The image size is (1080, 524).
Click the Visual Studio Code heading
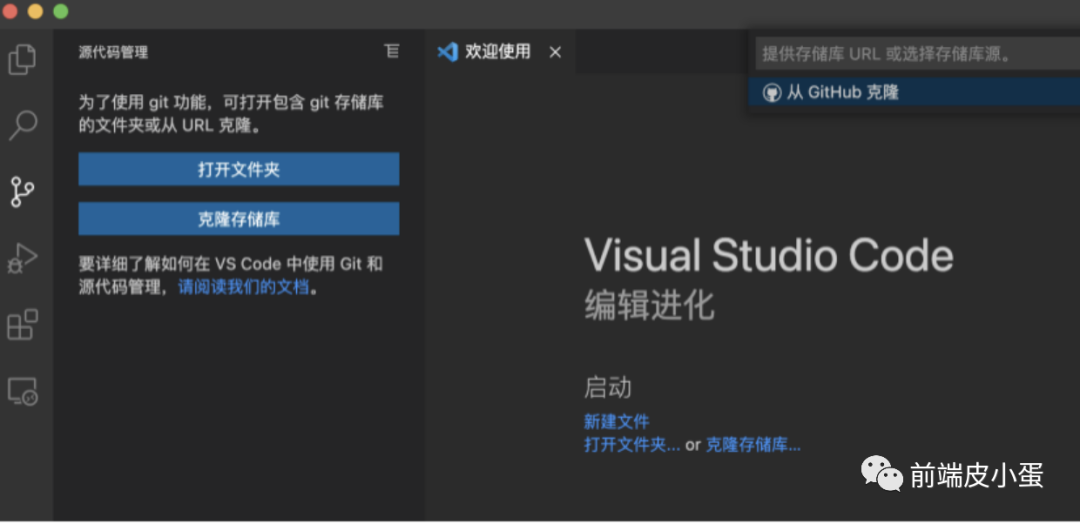point(769,255)
